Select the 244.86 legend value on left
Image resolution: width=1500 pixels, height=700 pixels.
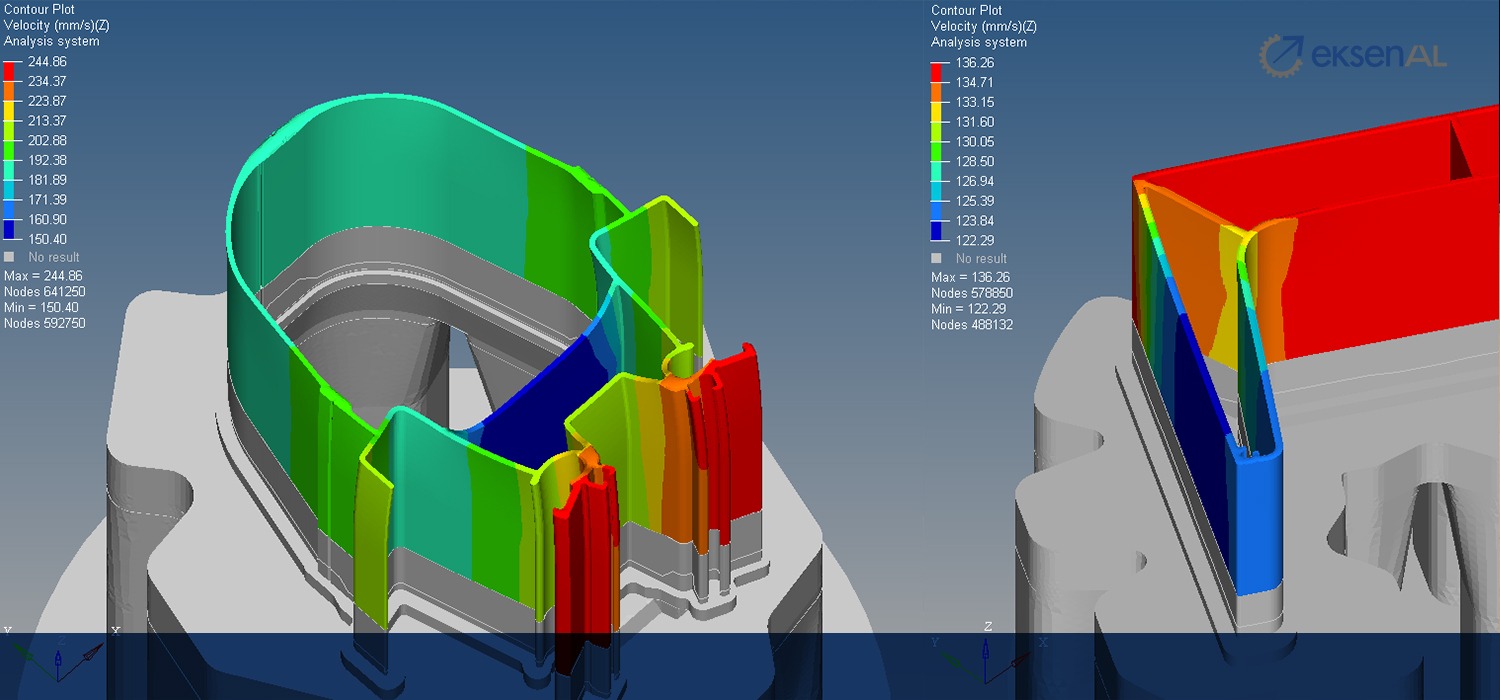tap(47, 62)
